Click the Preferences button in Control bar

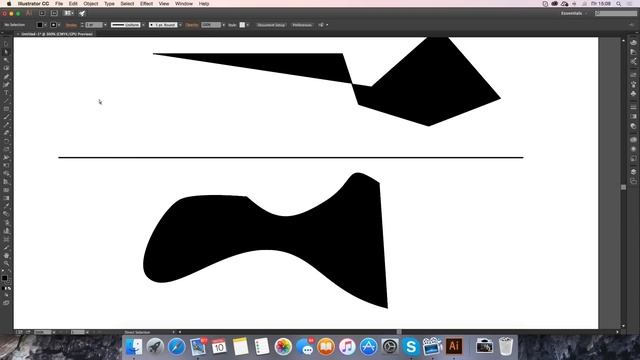(x=302, y=25)
